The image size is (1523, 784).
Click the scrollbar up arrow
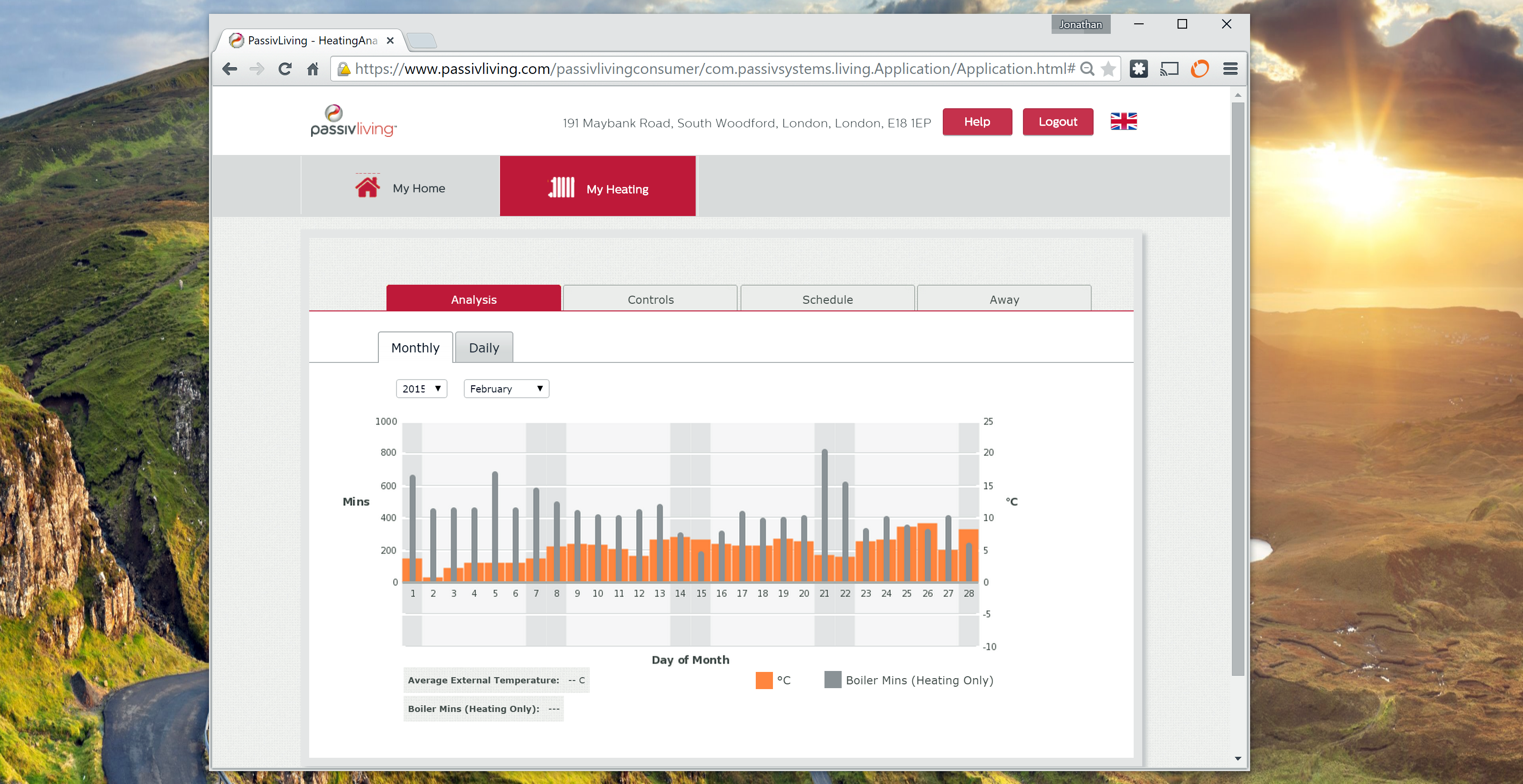[x=1238, y=95]
